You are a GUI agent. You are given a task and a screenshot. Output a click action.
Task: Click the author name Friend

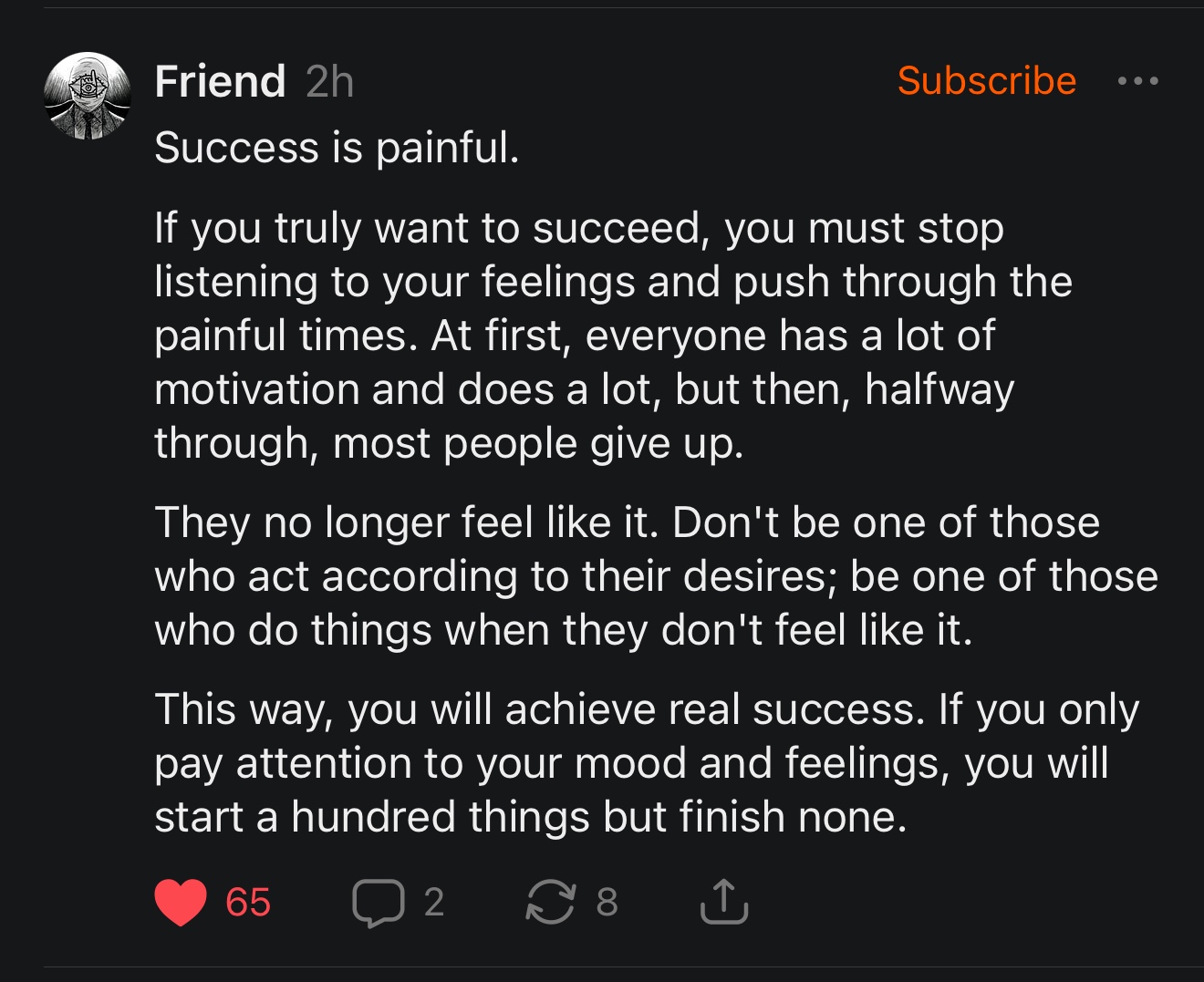click(x=220, y=81)
